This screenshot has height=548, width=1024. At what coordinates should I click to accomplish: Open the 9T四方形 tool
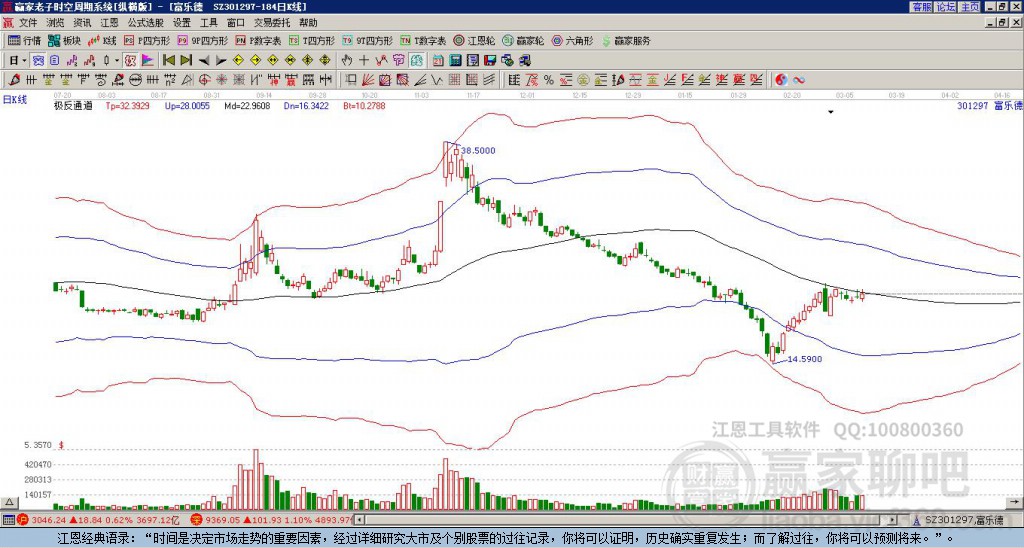(367, 40)
